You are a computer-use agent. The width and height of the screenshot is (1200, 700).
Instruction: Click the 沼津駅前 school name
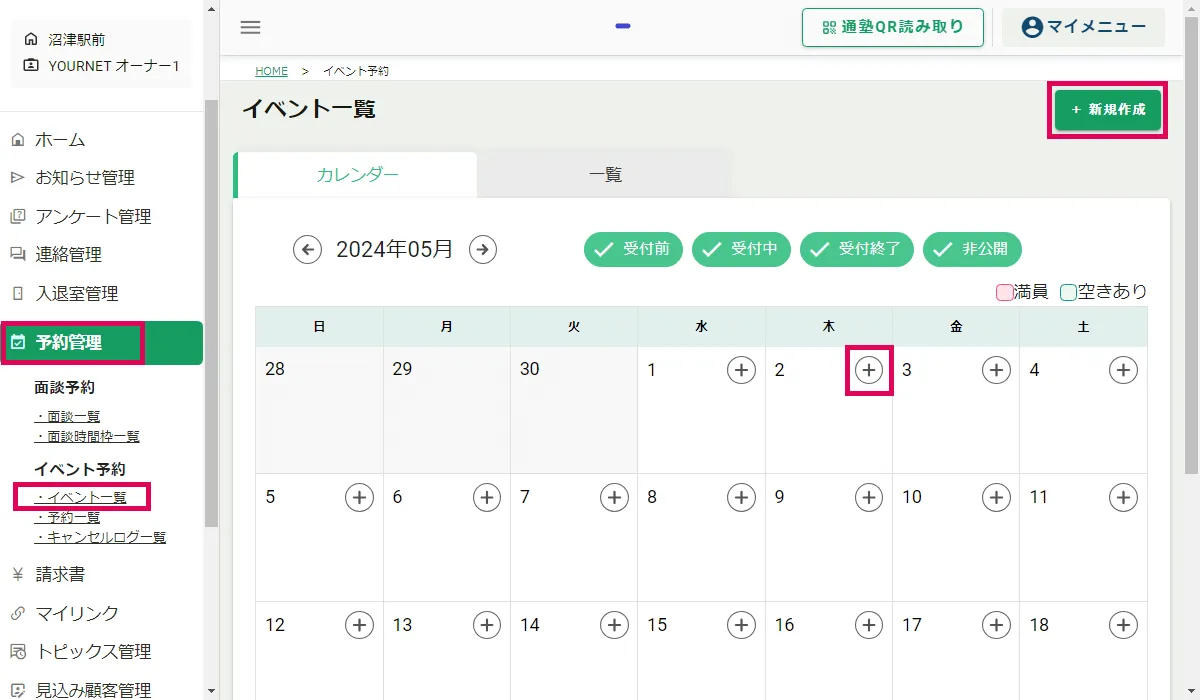coord(76,40)
